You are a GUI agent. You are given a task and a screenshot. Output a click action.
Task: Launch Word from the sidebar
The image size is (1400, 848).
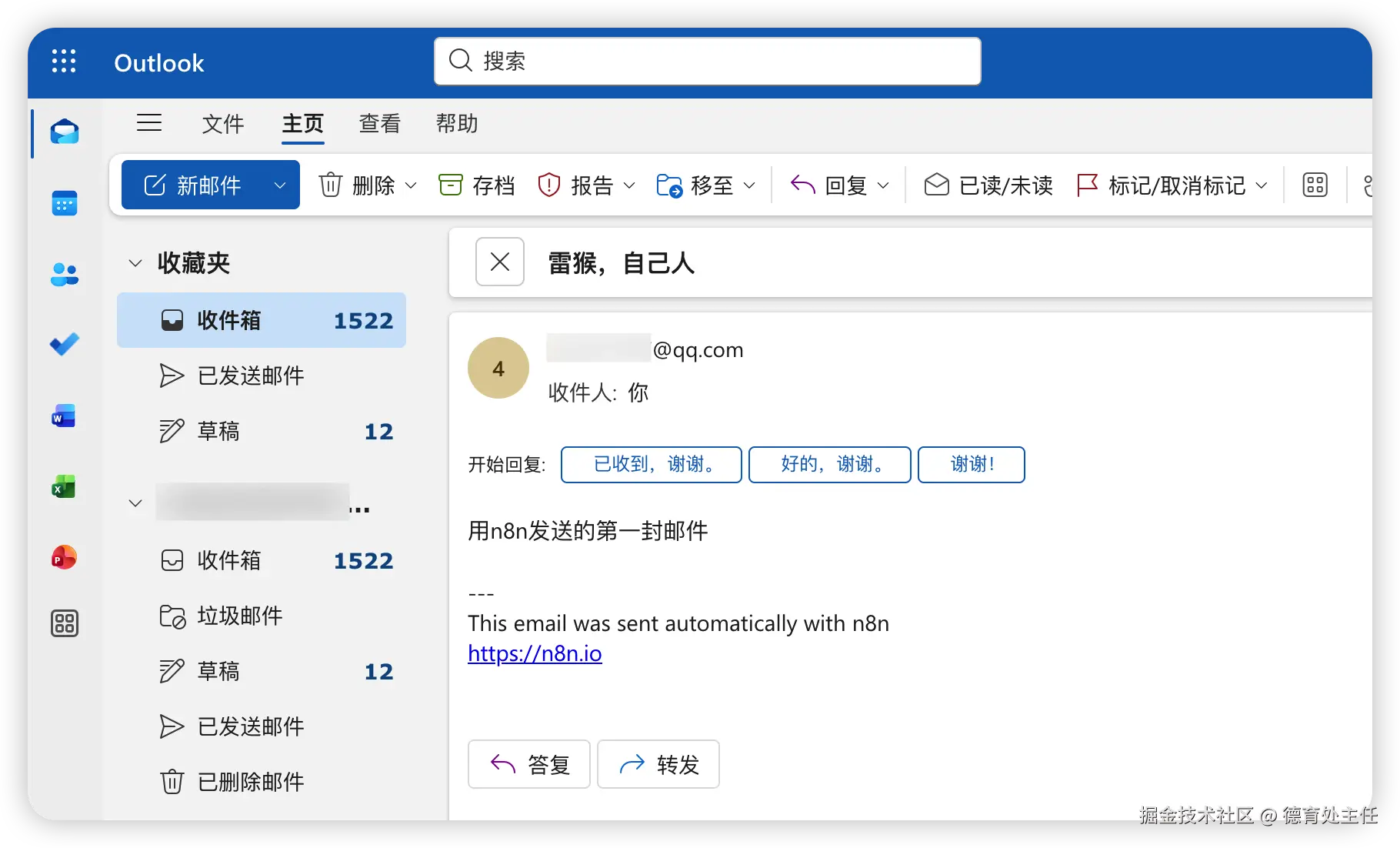click(64, 416)
